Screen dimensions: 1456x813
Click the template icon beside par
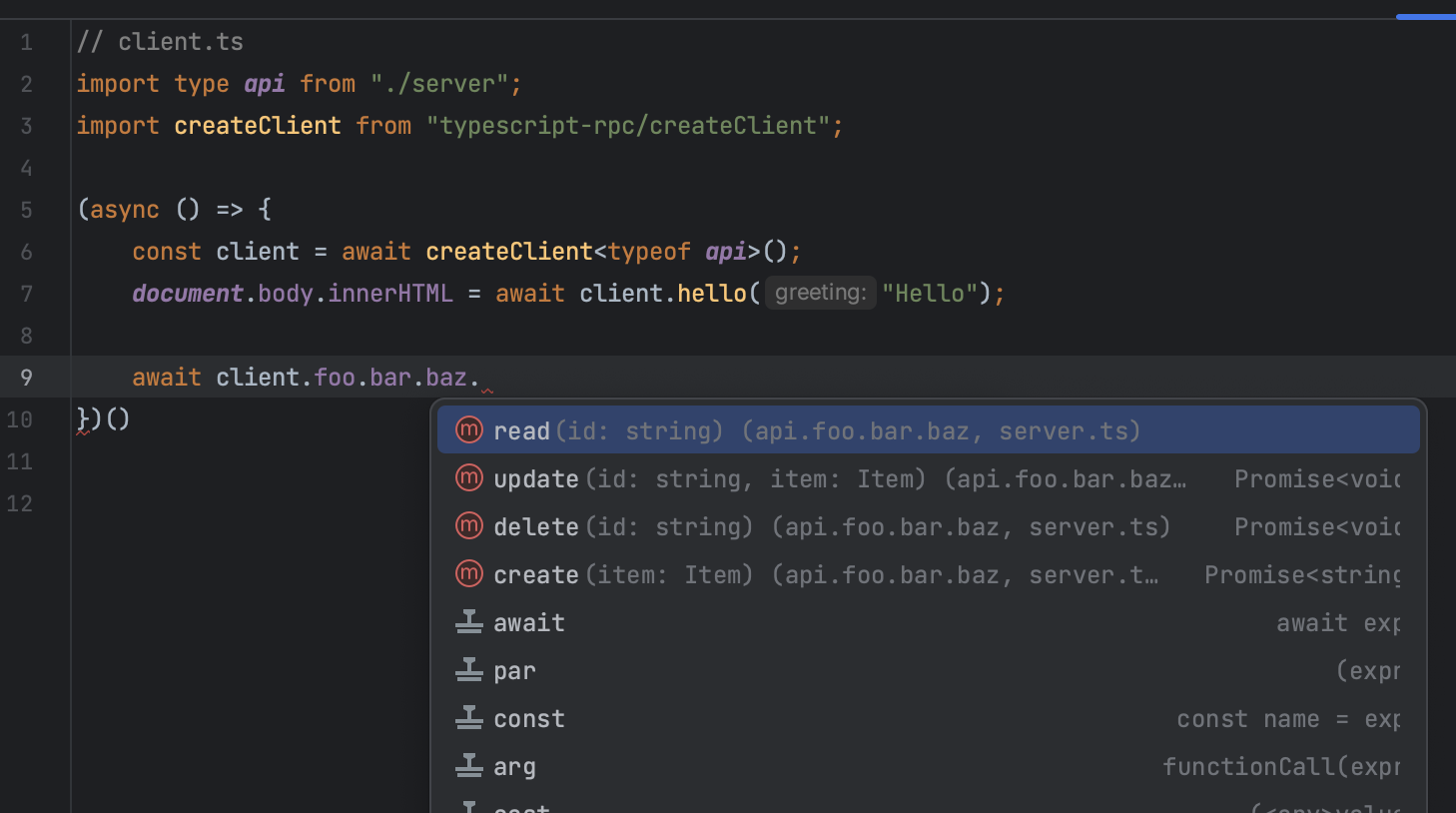469,670
